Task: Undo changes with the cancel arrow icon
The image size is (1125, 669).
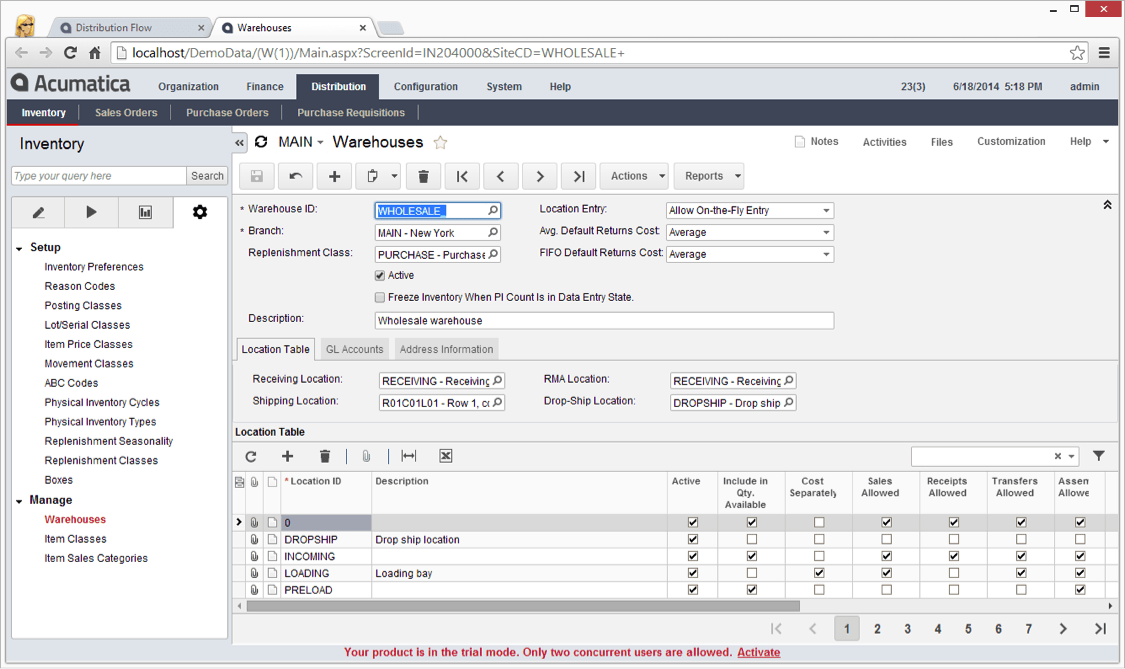Action: click(296, 176)
